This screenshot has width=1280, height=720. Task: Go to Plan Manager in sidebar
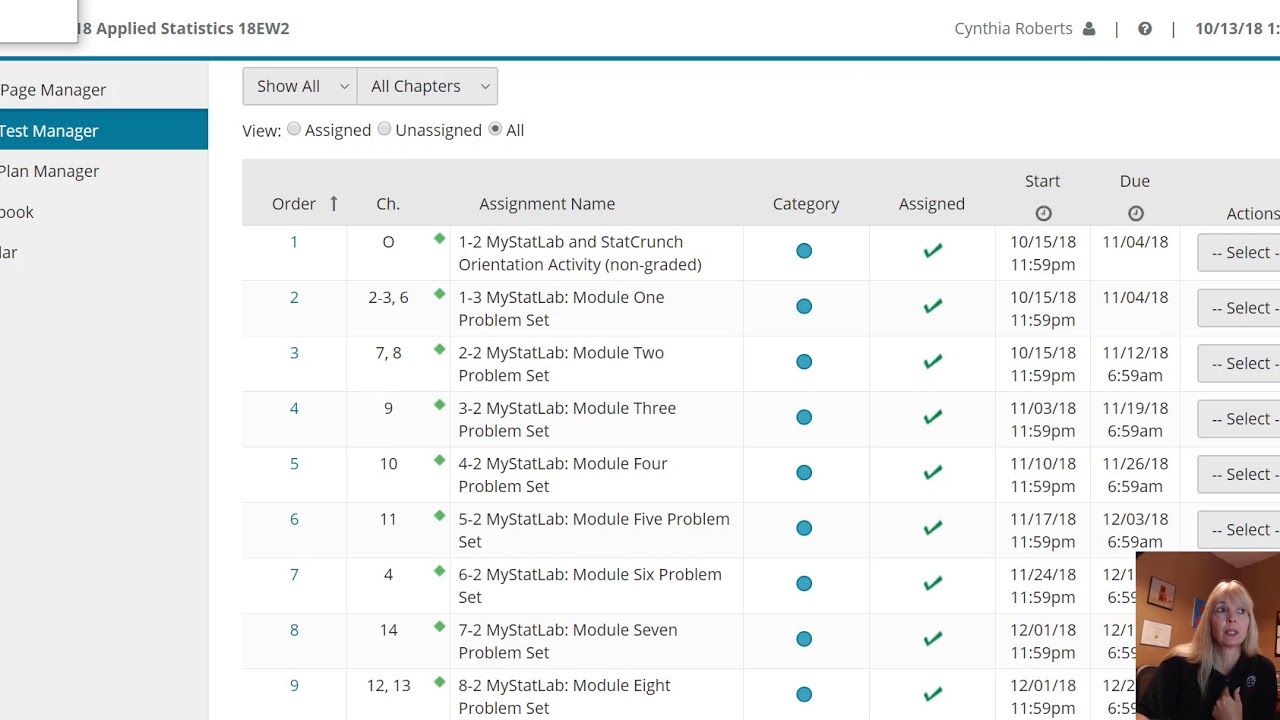coord(50,171)
